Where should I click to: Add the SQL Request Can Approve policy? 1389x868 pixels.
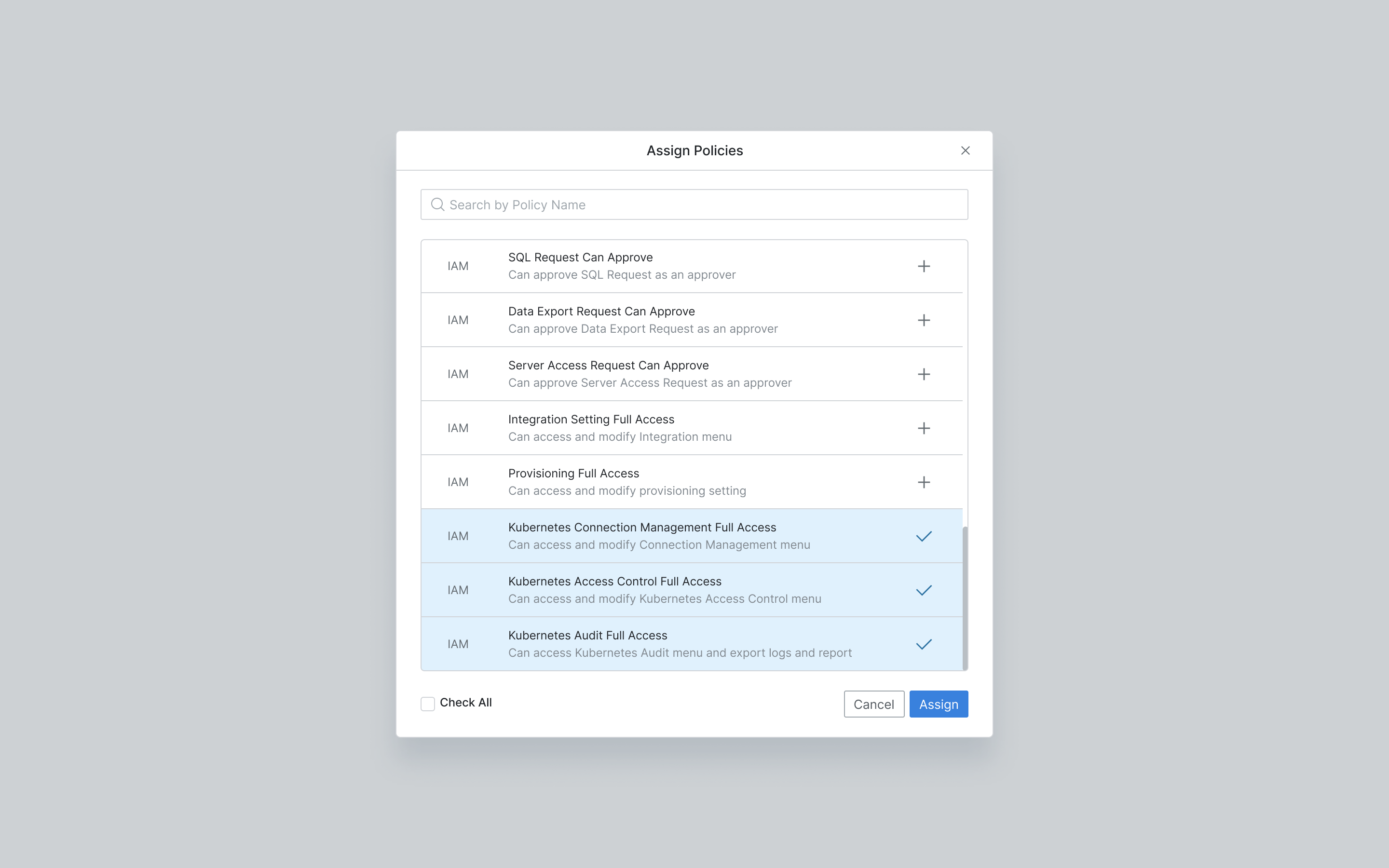[924, 266]
